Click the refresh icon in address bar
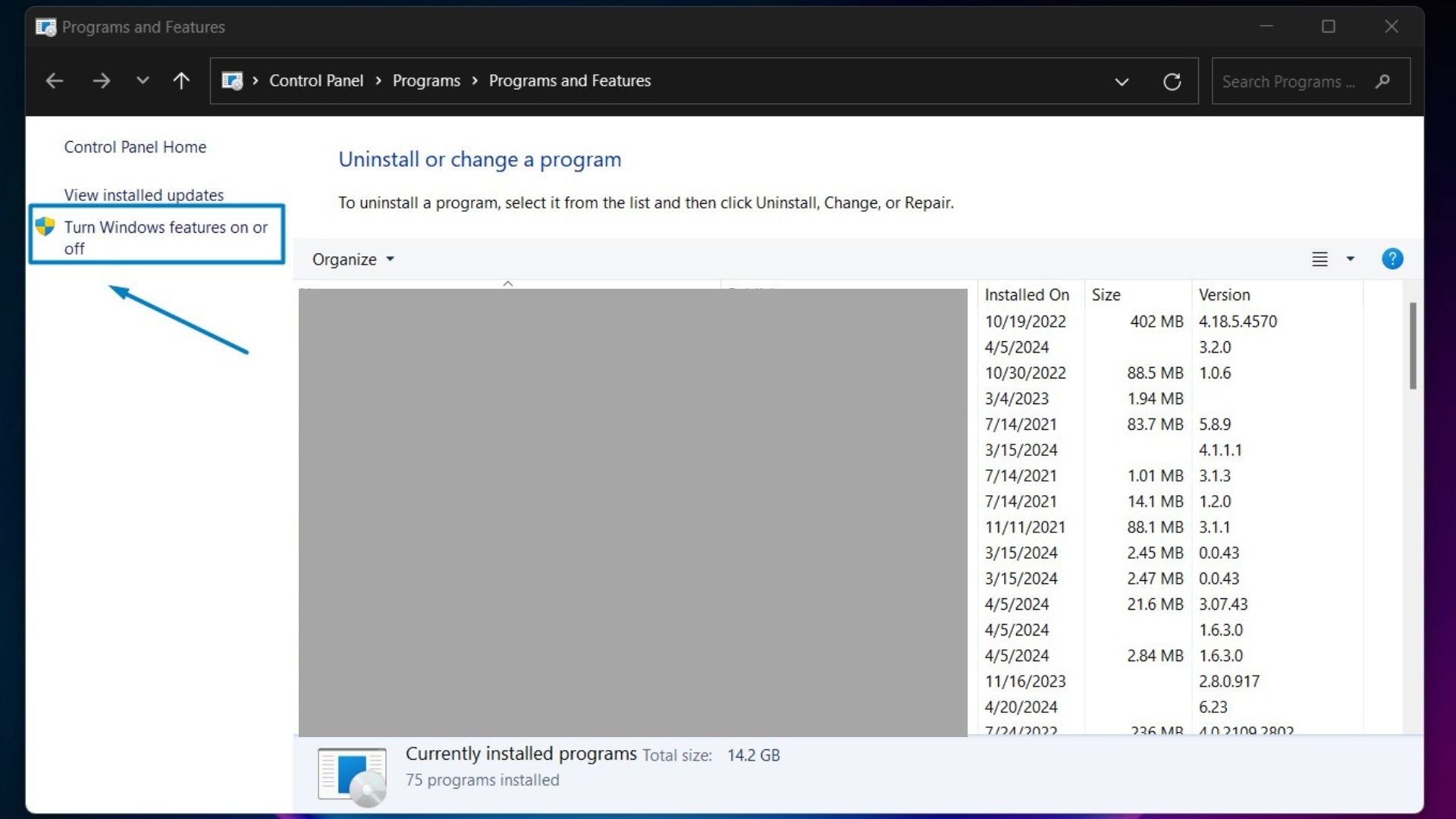This screenshot has width=1456, height=819. (x=1172, y=81)
